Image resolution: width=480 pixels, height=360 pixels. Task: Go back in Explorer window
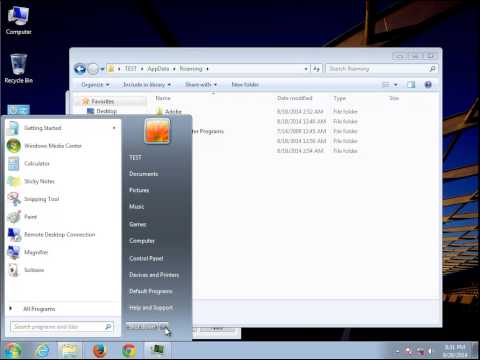80,69
